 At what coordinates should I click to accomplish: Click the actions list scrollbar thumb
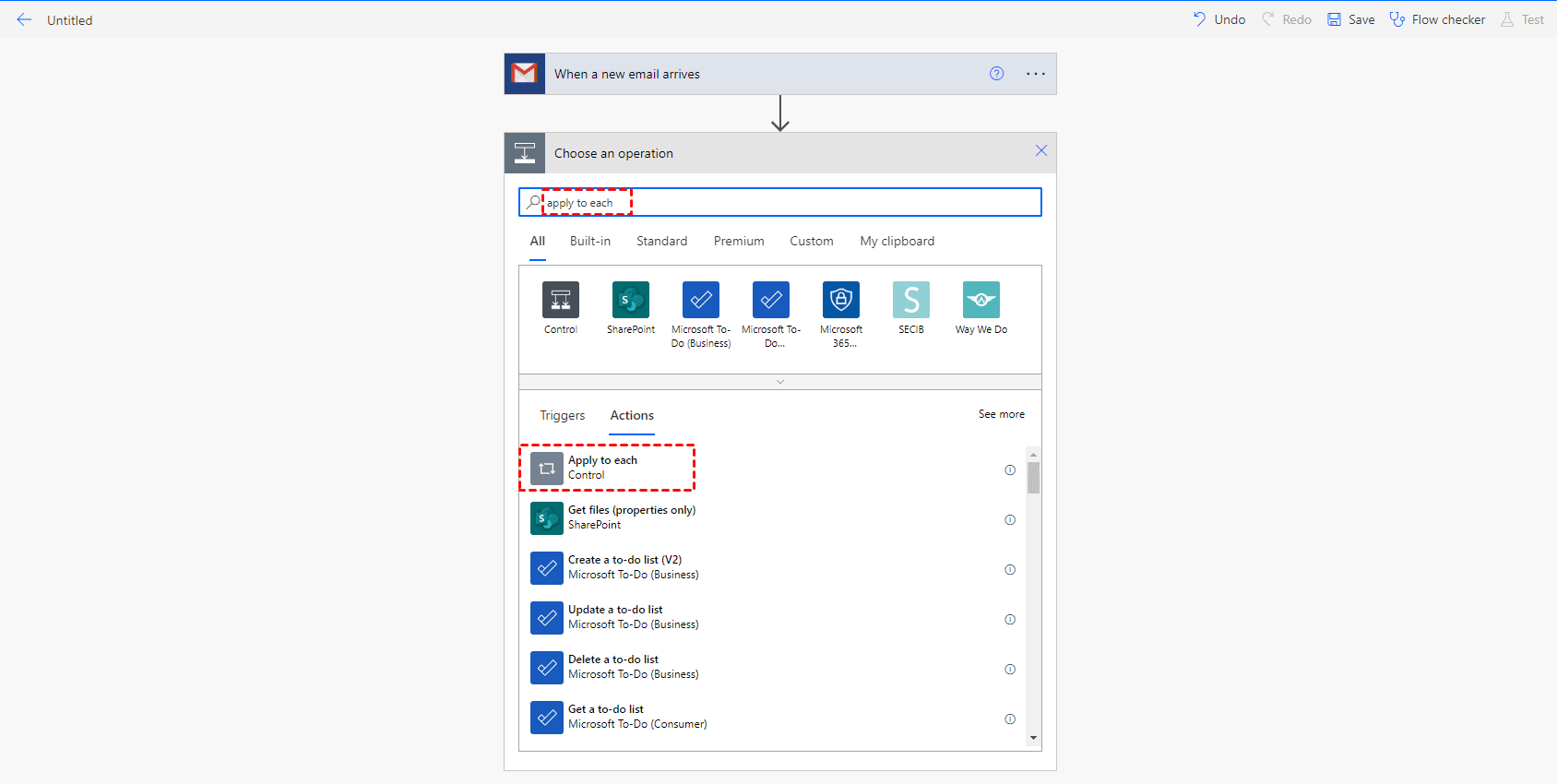coord(1033,478)
